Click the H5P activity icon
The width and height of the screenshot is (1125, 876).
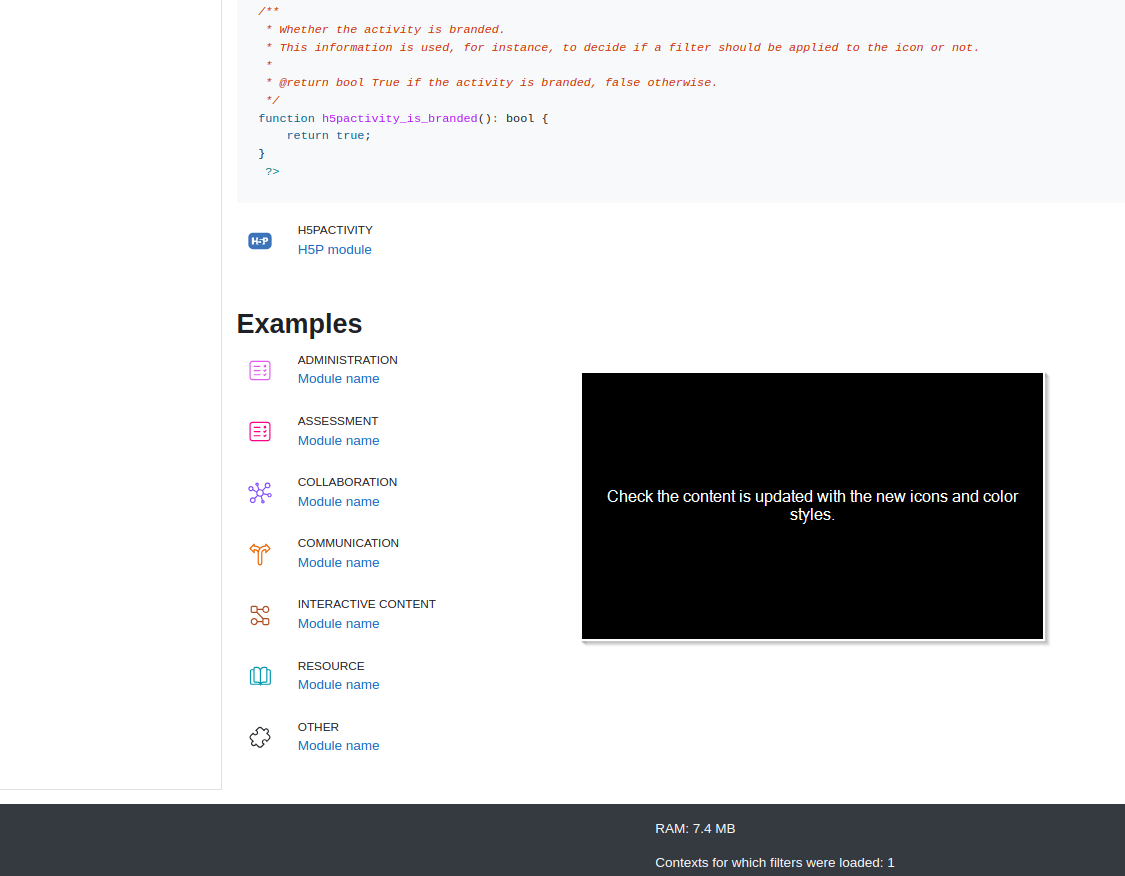pyautogui.click(x=260, y=241)
